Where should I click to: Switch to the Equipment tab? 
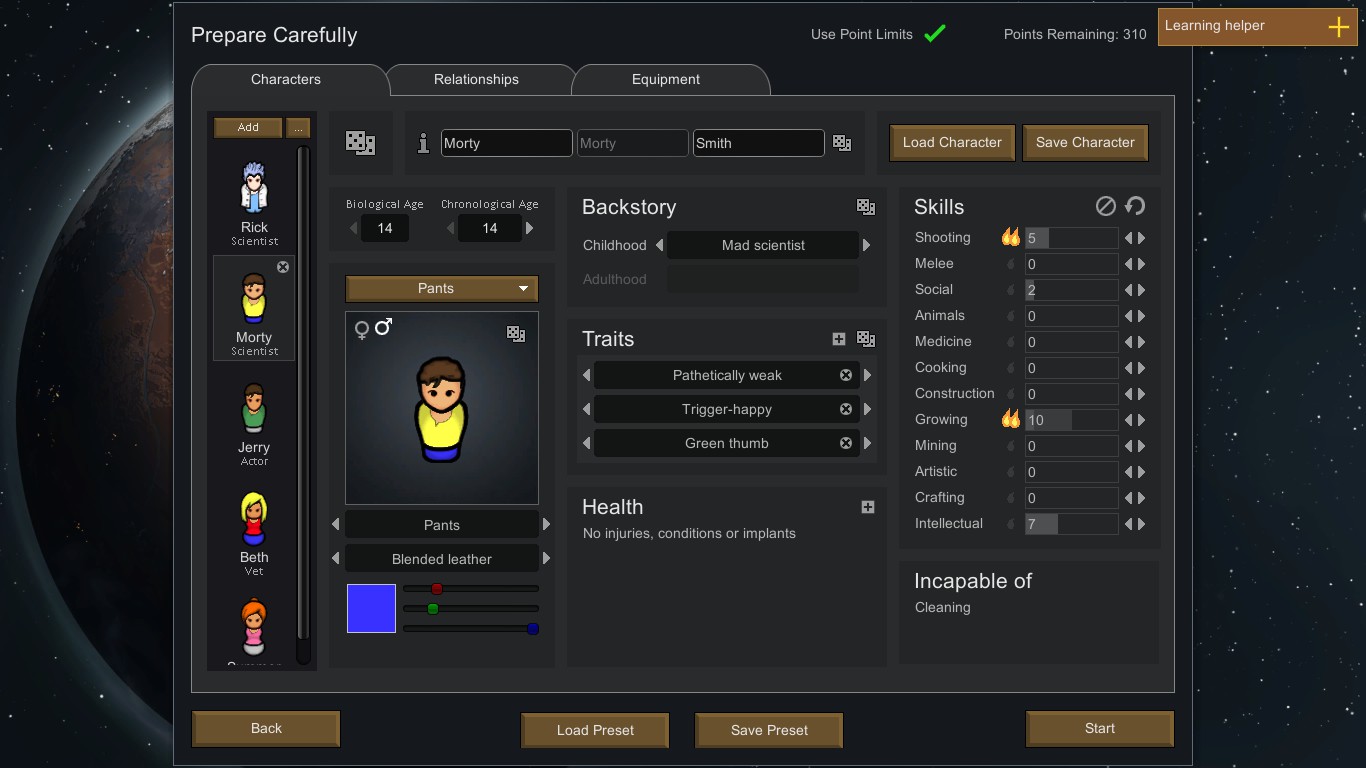click(x=666, y=79)
